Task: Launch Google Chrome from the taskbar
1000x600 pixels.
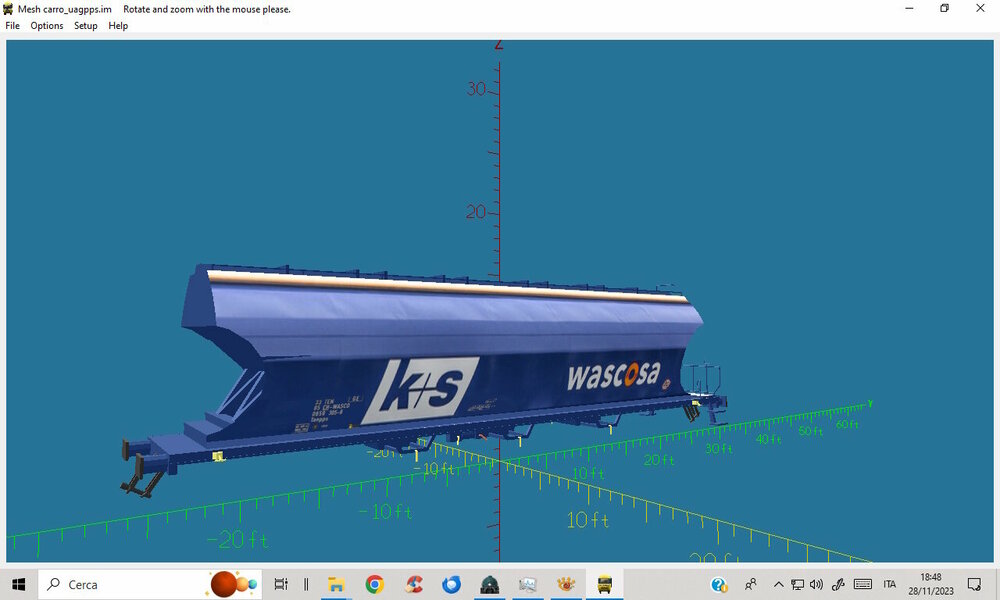Action: (375, 584)
